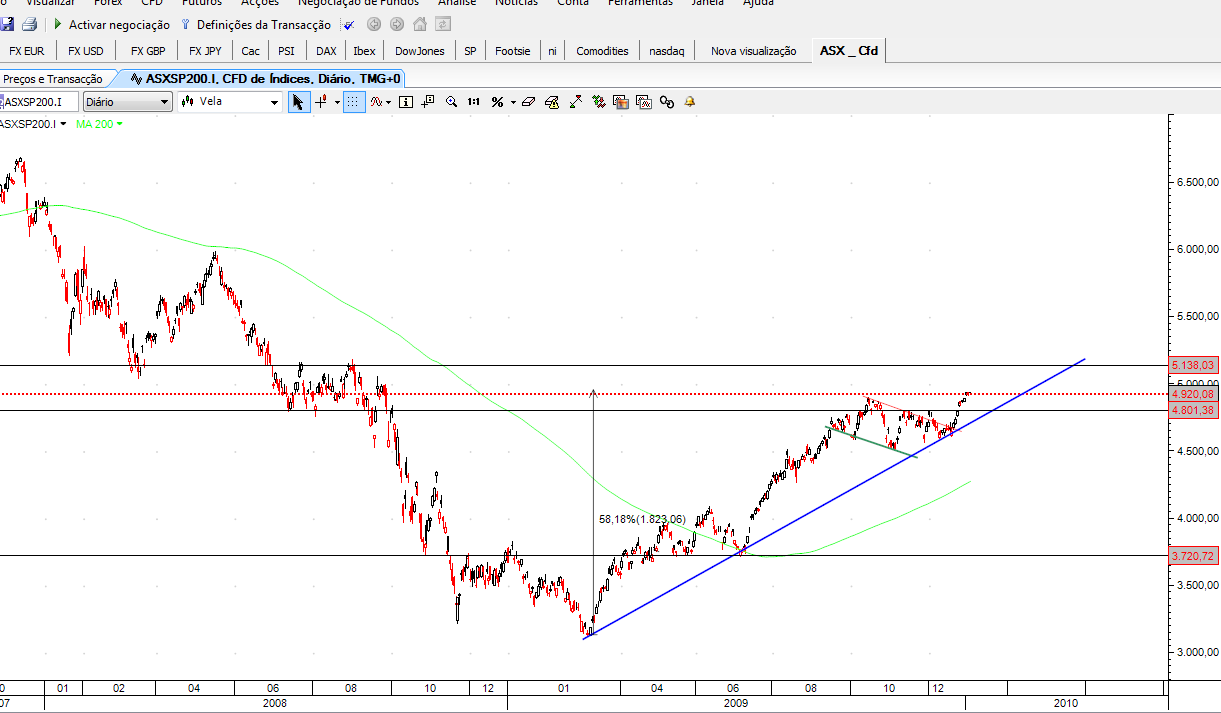
Task: Click the green and red trade markers icon
Action: pos(599,101)
